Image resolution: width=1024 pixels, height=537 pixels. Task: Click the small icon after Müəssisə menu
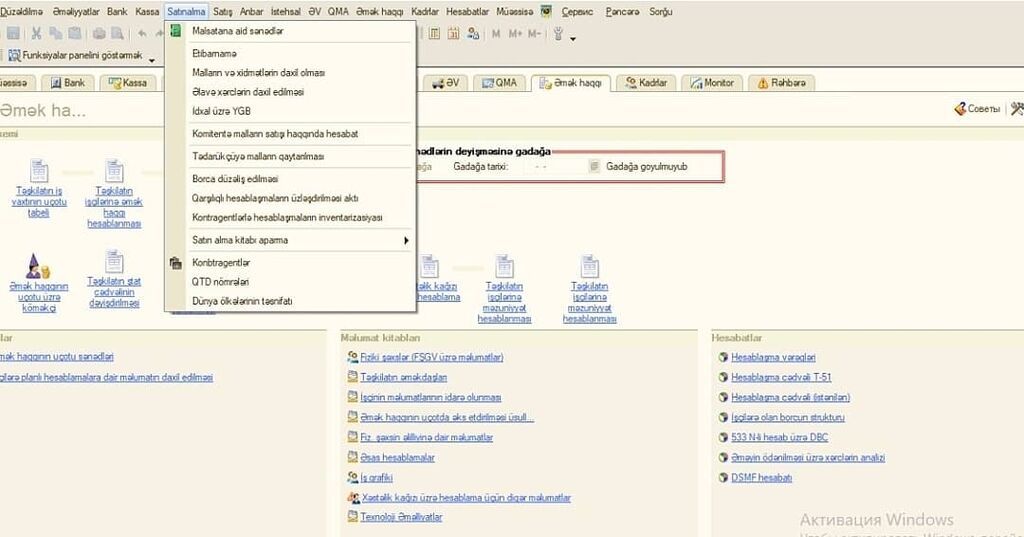click(546, 11)
